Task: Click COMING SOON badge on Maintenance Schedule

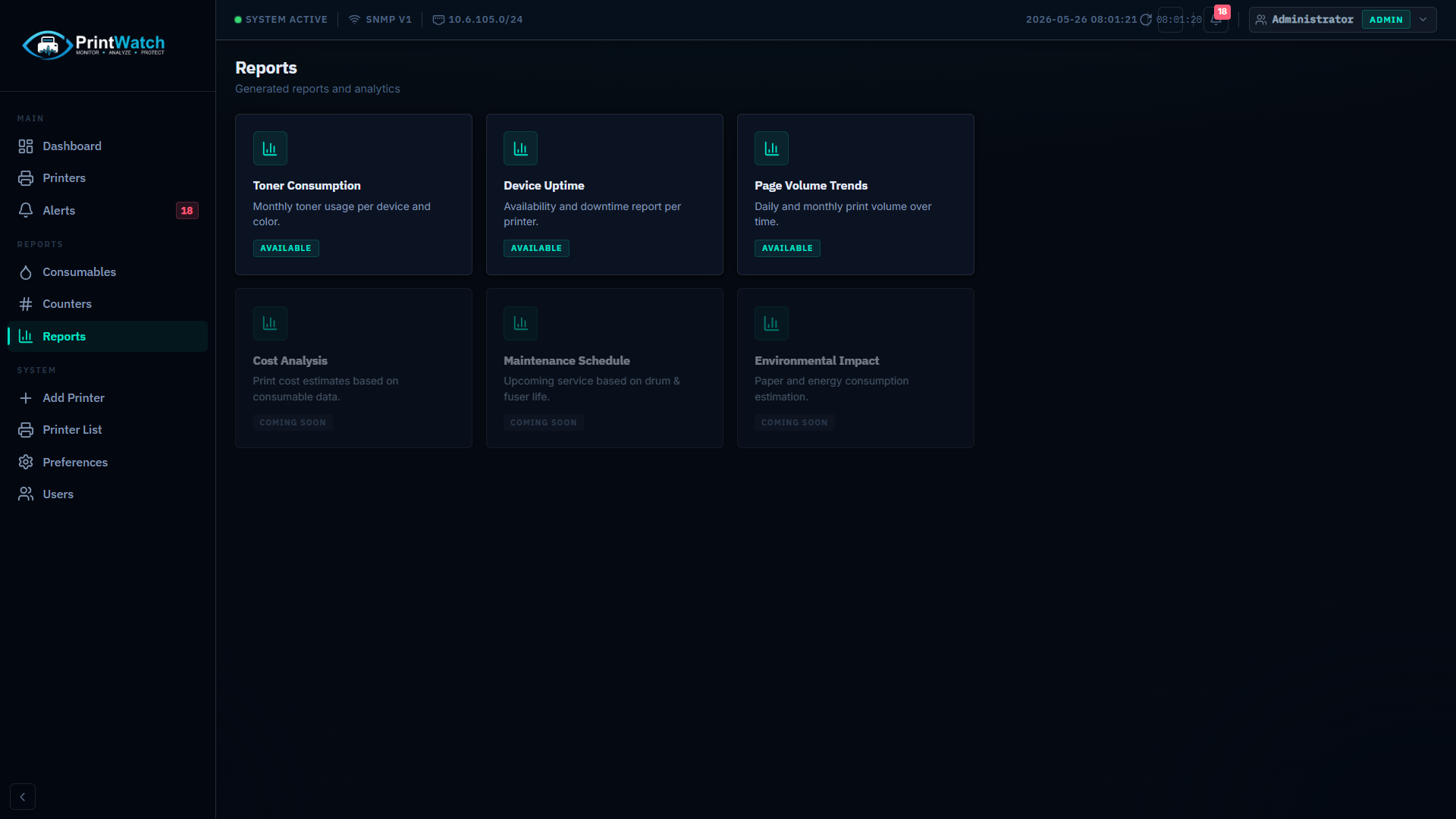Action: 544,423
